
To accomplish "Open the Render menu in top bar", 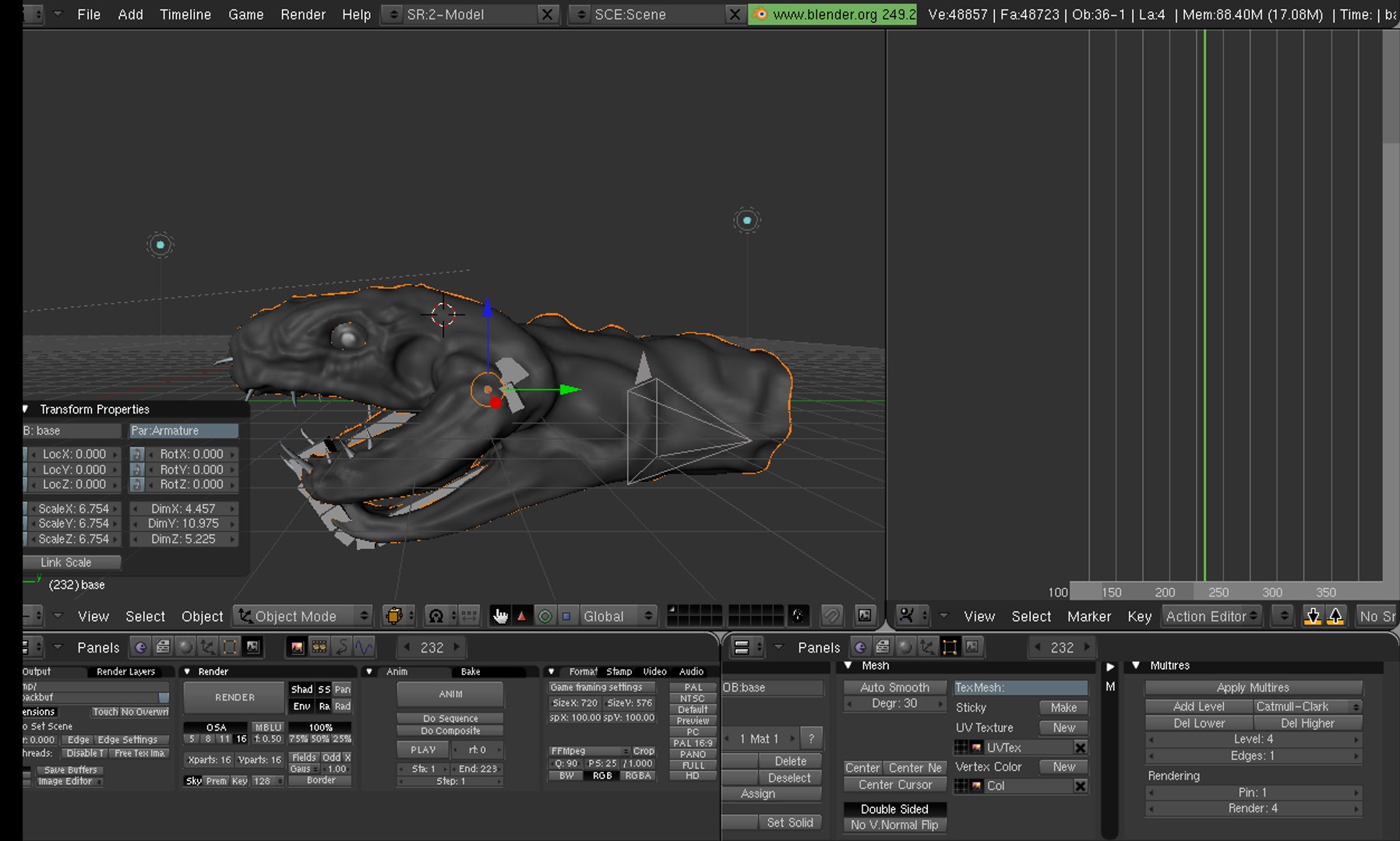I will [303, 14].
